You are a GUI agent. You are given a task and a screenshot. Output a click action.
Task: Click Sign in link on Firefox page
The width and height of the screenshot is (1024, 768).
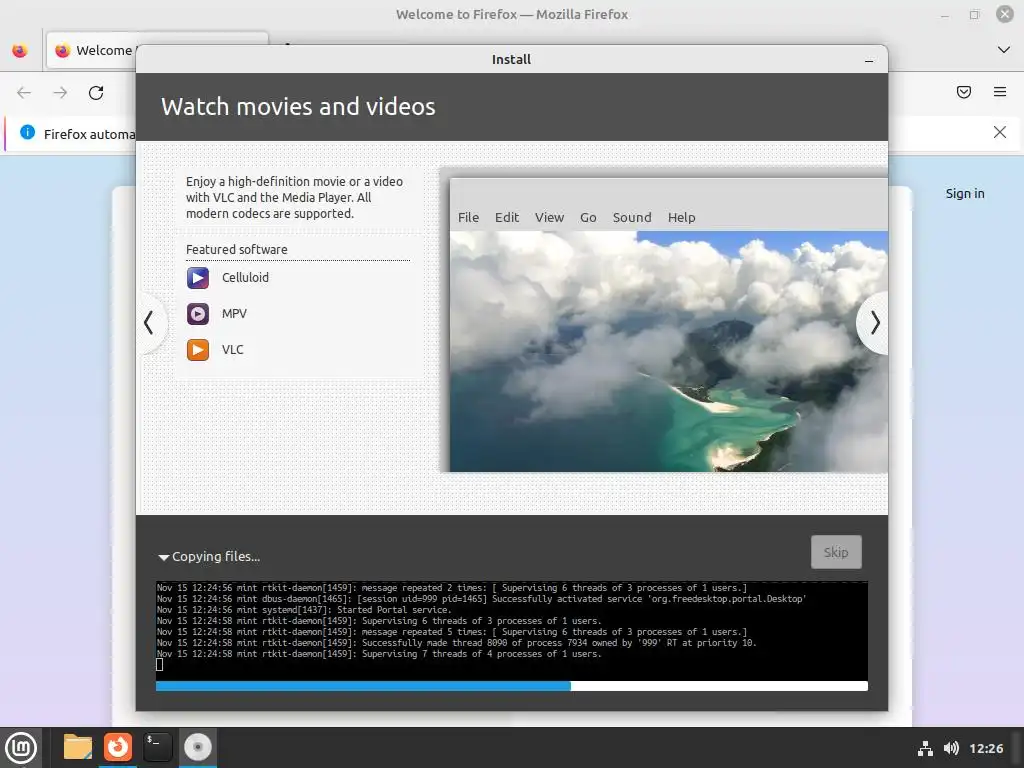click(x=965, y=193)
